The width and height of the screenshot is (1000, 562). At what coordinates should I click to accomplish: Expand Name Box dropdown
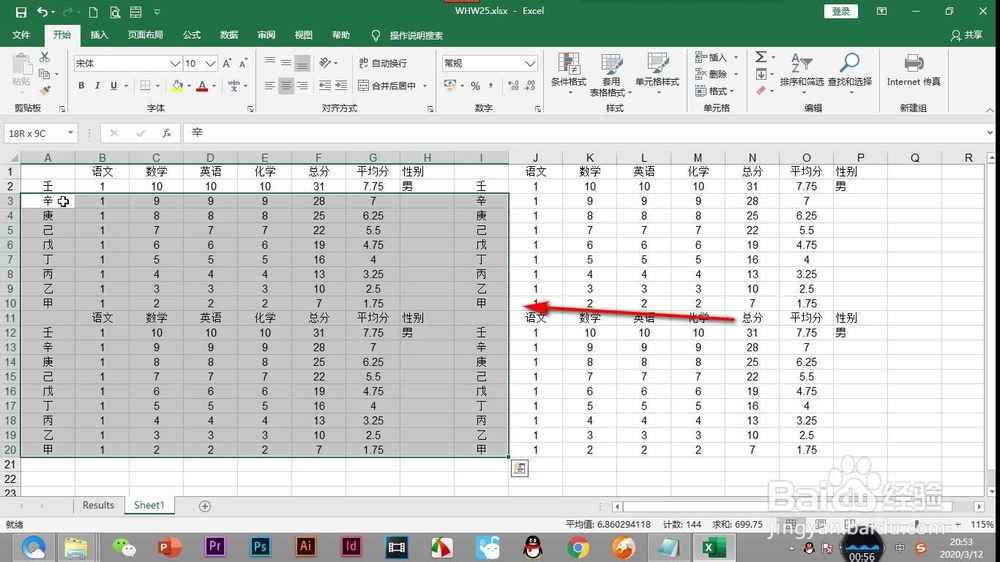point(70,133)
